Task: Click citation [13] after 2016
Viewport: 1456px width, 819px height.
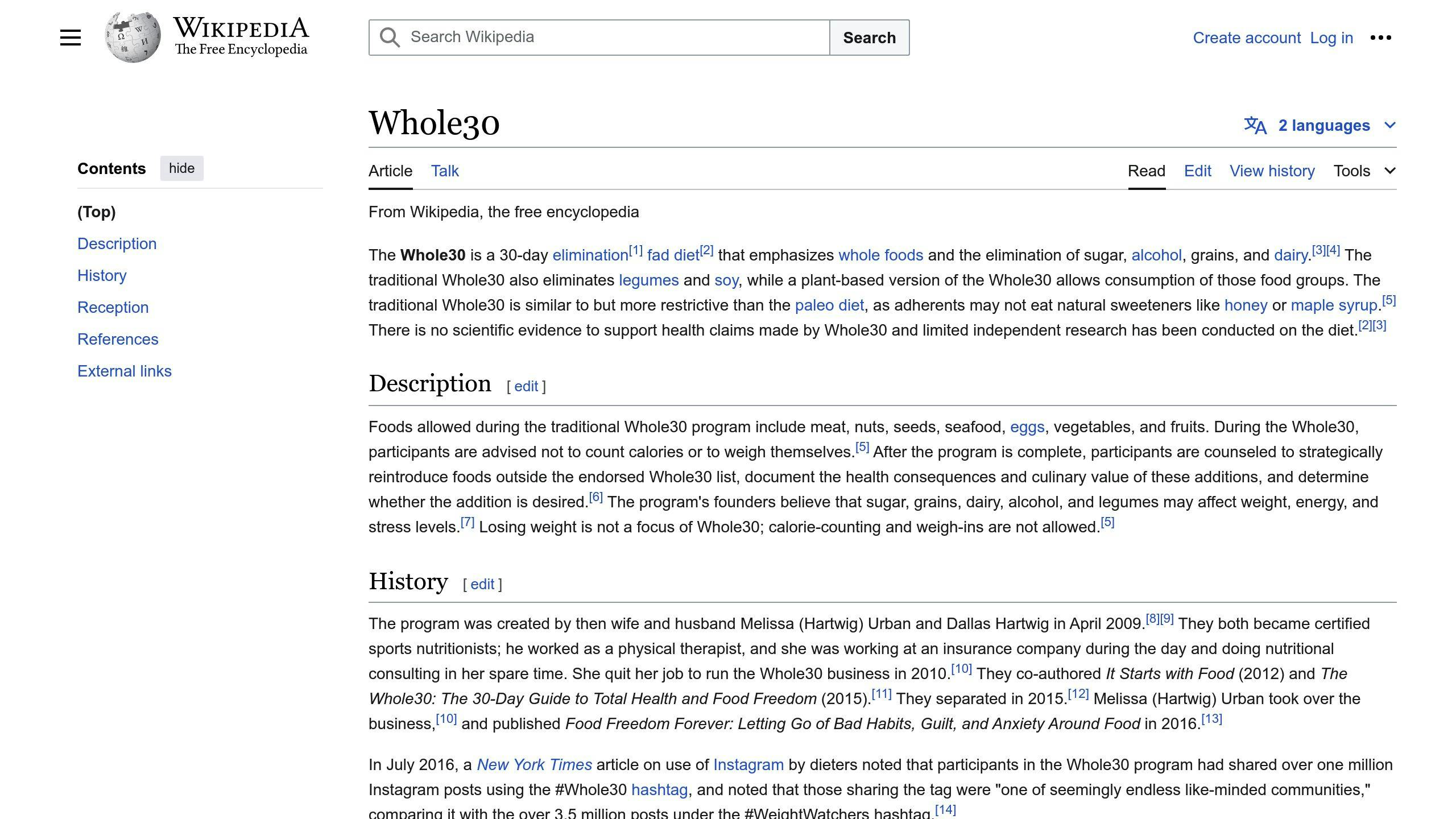Action: (x=1211, y=719)
